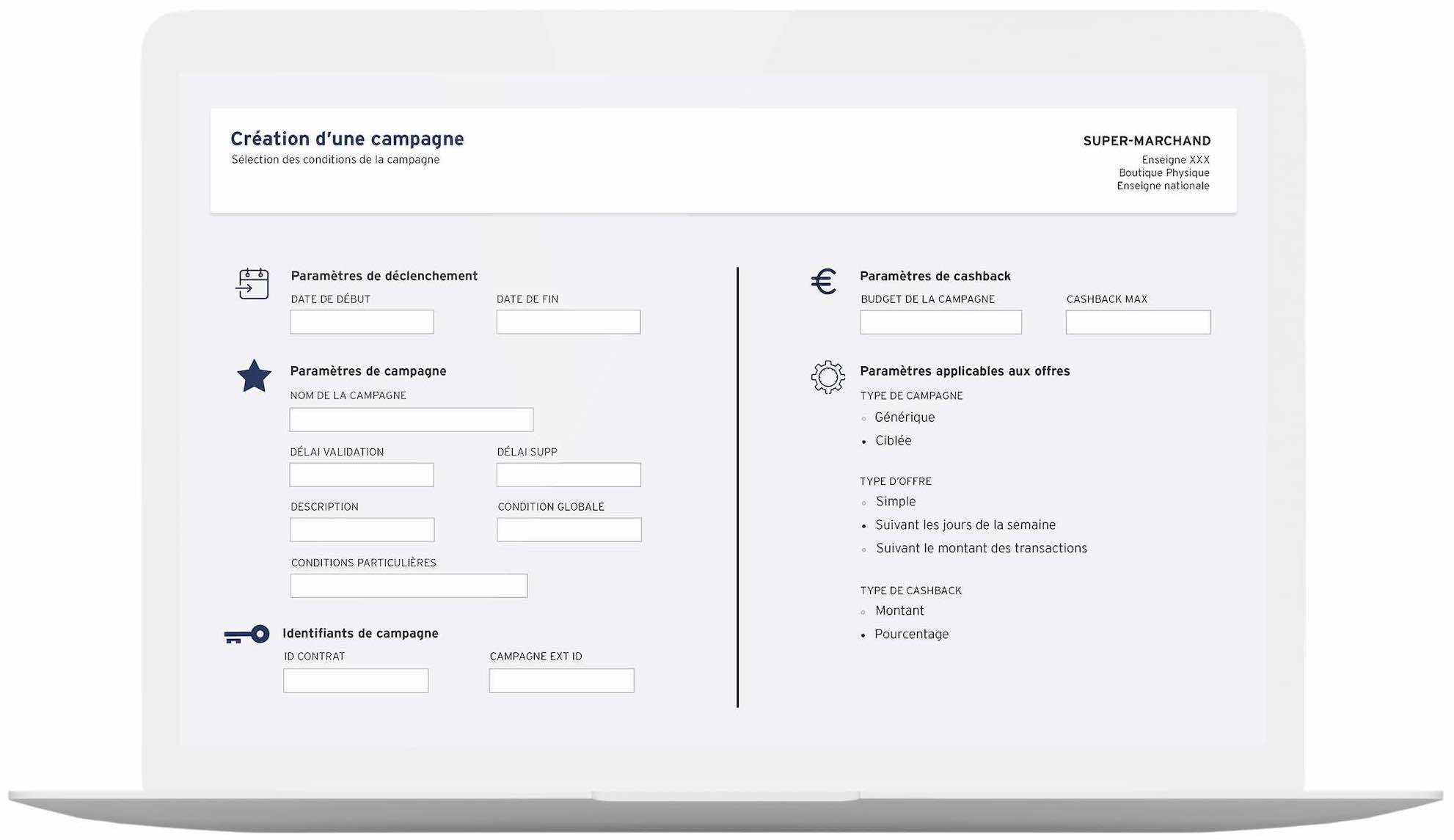Click the Campagne ext ID field
The width and height of the screenshot is (1454, 840).
click(x=562, y=681)
